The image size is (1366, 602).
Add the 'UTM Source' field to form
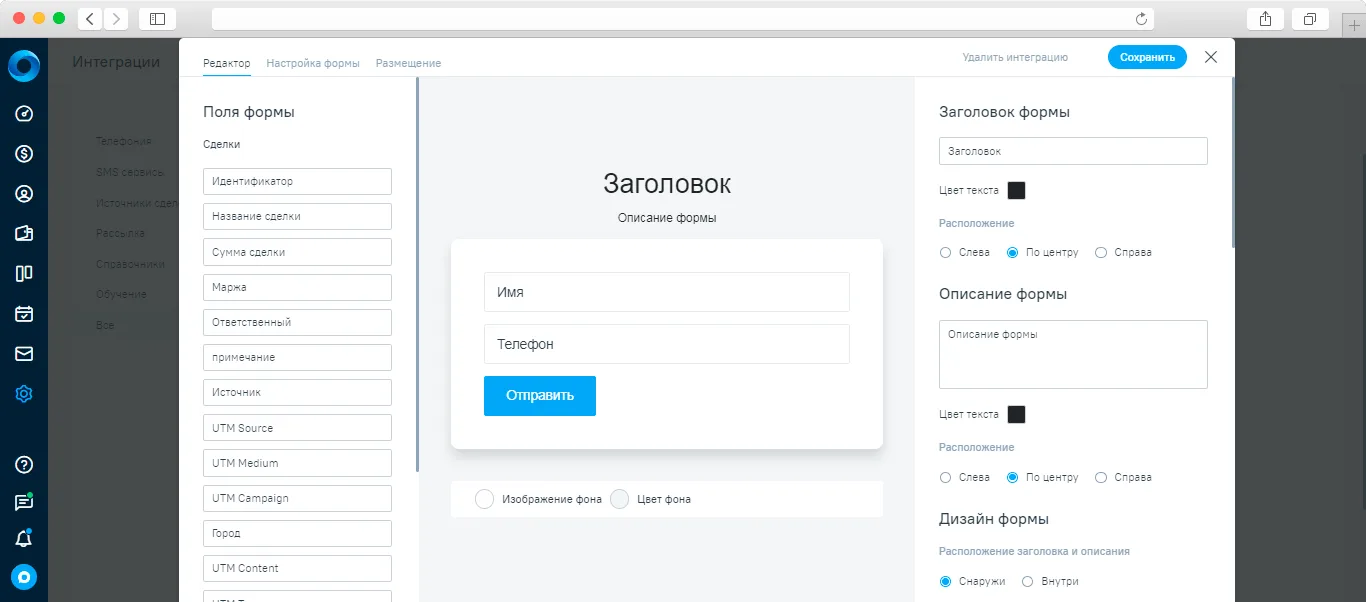pyautogui.click(x=297, y=428)
